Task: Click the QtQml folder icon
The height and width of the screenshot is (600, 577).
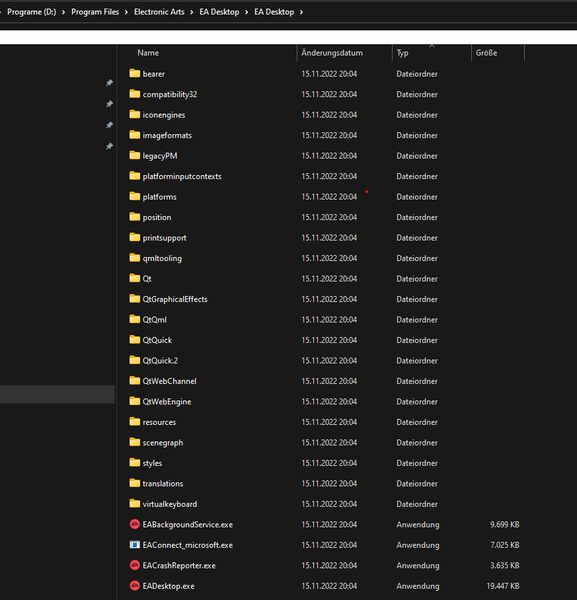Action: click(x=134, y=319)
